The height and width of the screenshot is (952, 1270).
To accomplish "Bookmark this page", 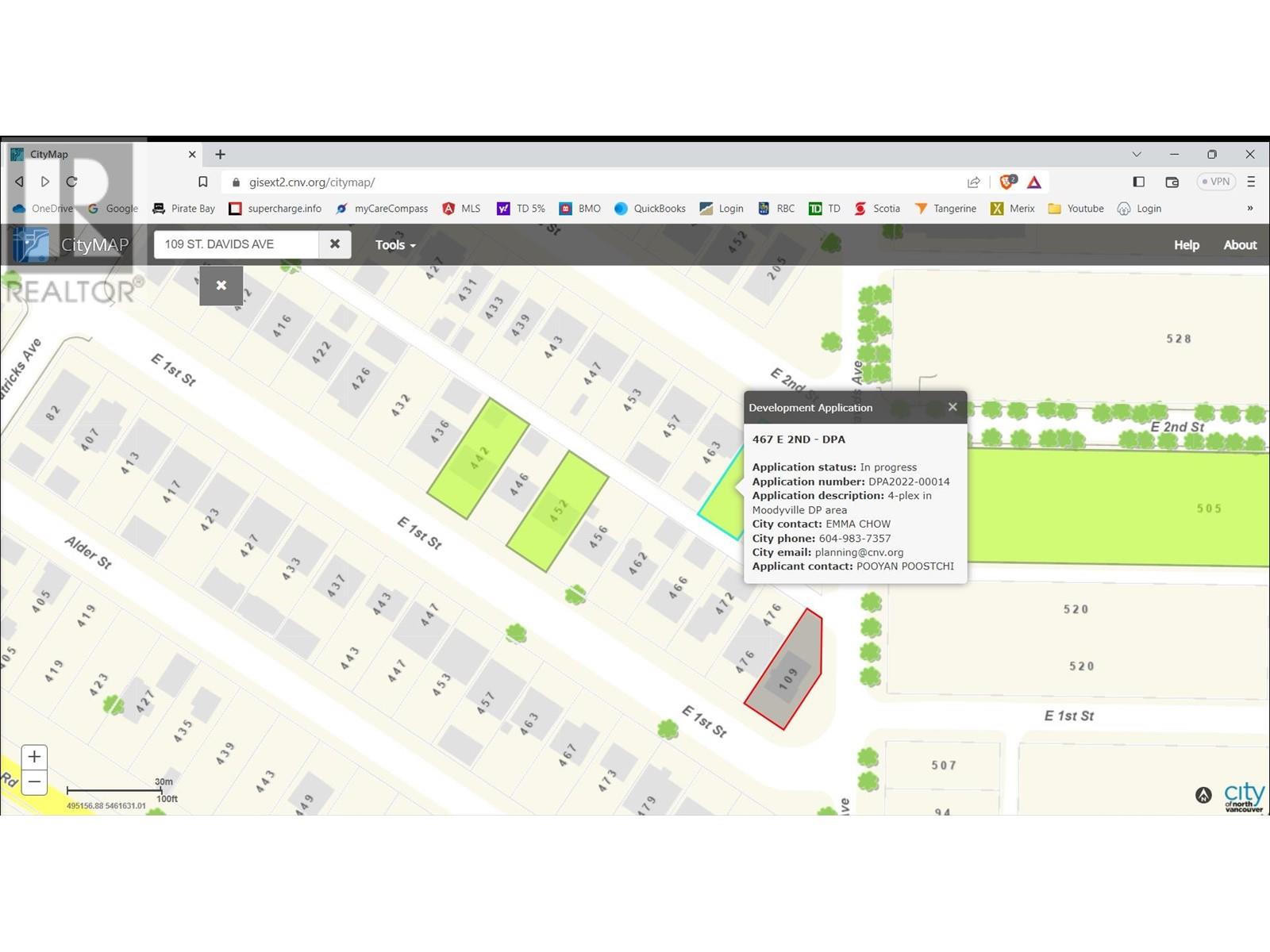I will [203, 182].
